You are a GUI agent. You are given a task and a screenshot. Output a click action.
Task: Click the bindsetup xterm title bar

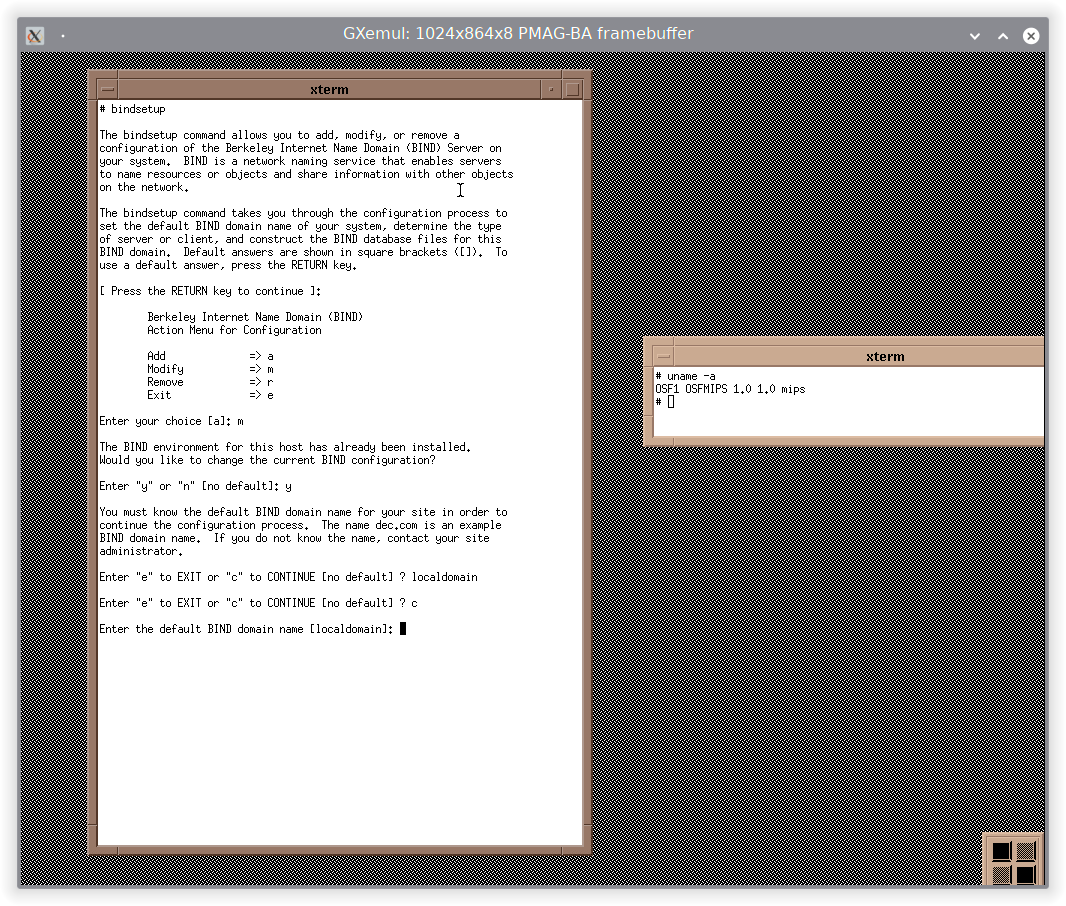[330, 89]
